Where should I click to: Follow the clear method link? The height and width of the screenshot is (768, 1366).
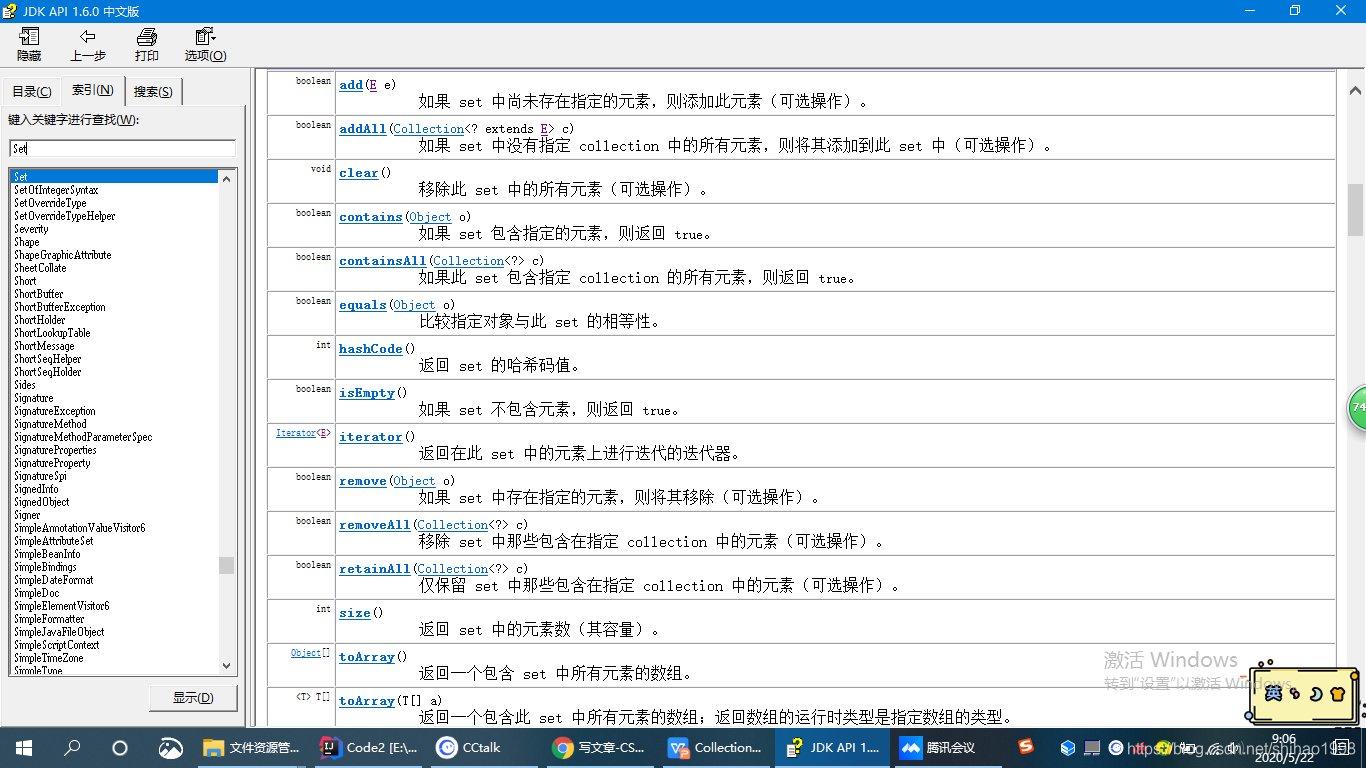[x=358, y=172]
